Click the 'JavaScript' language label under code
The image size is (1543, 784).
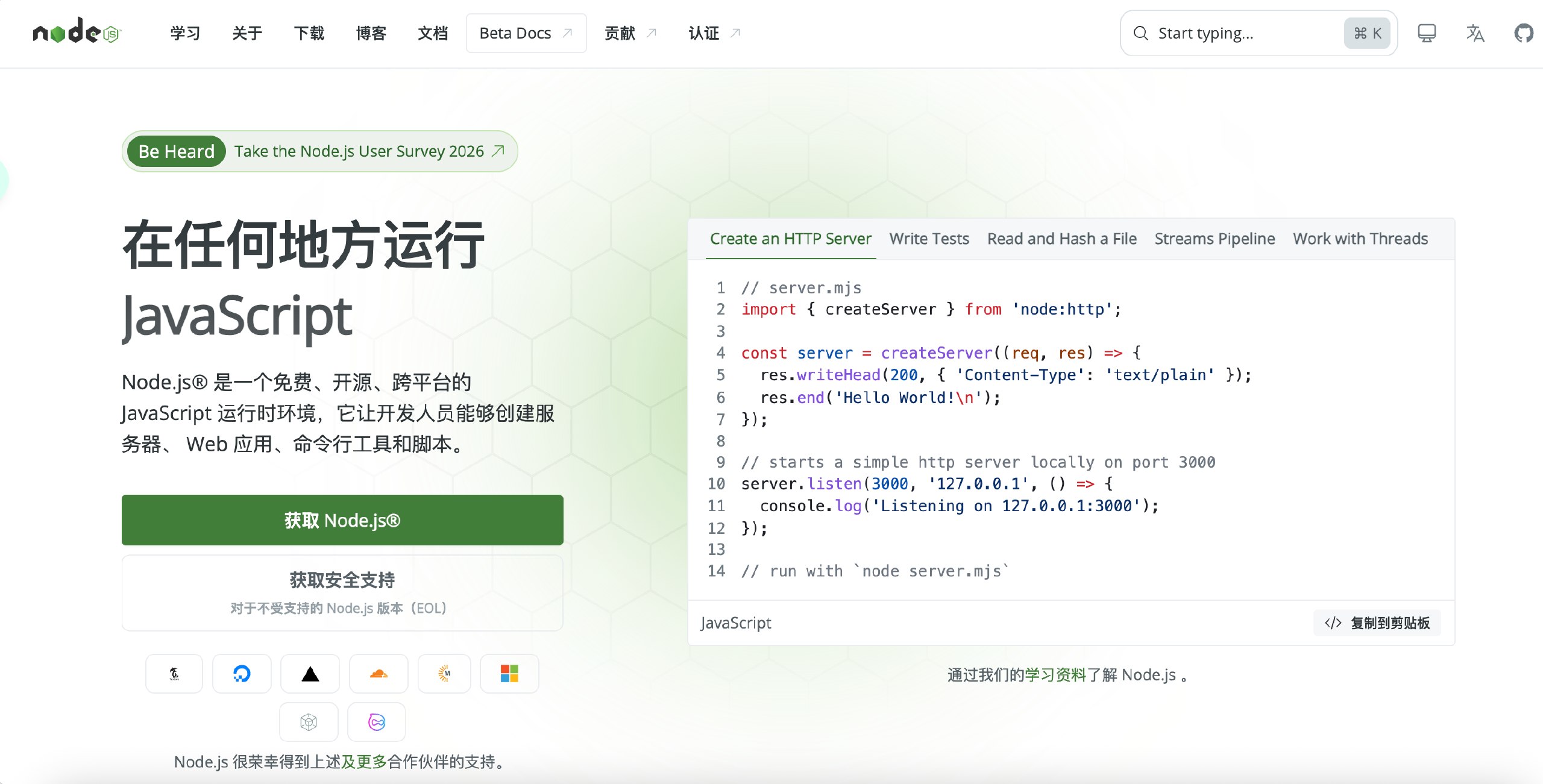click(736, 623)
